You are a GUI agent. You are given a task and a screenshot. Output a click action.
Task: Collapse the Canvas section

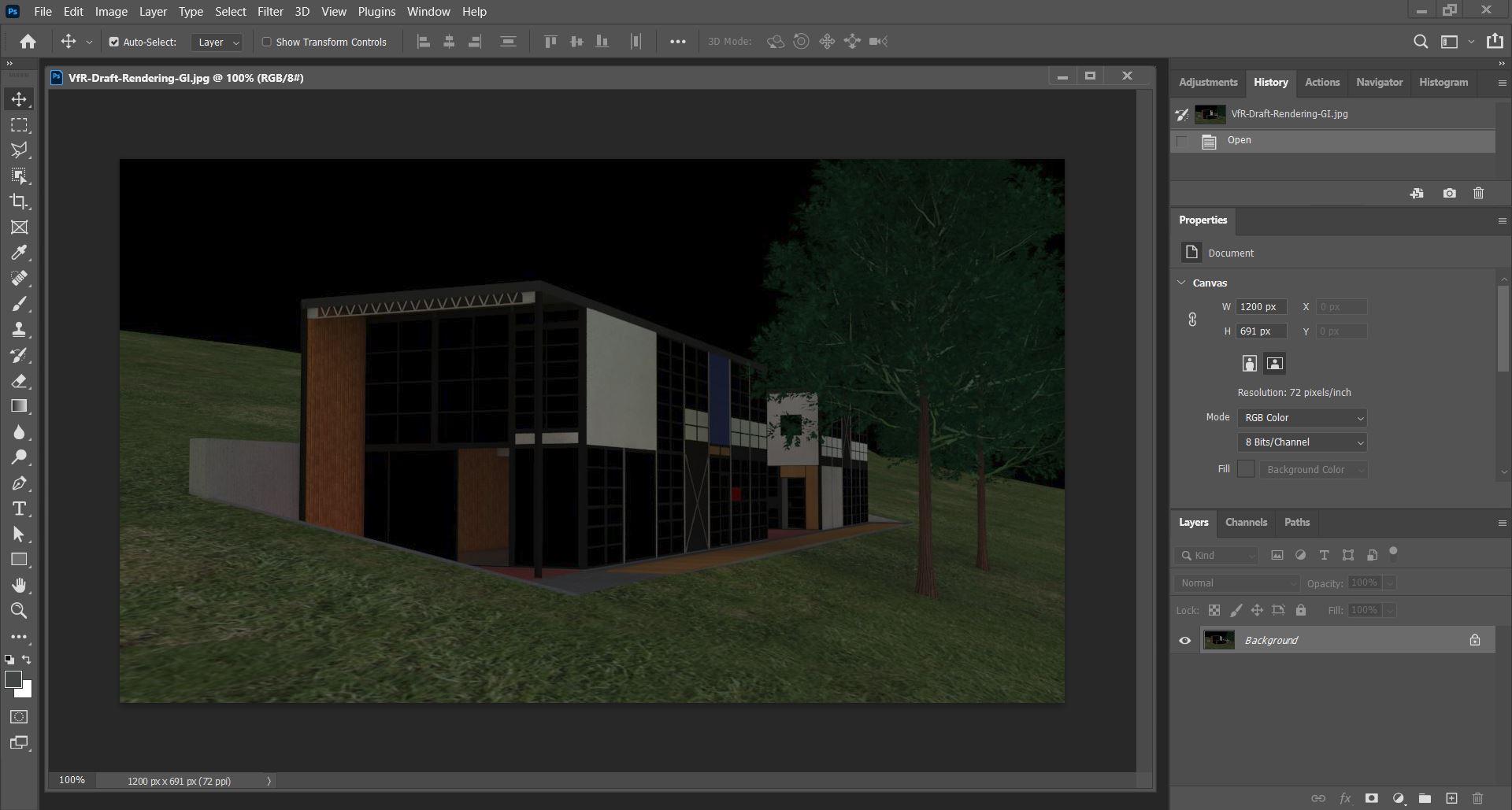tap(1181, 283)
